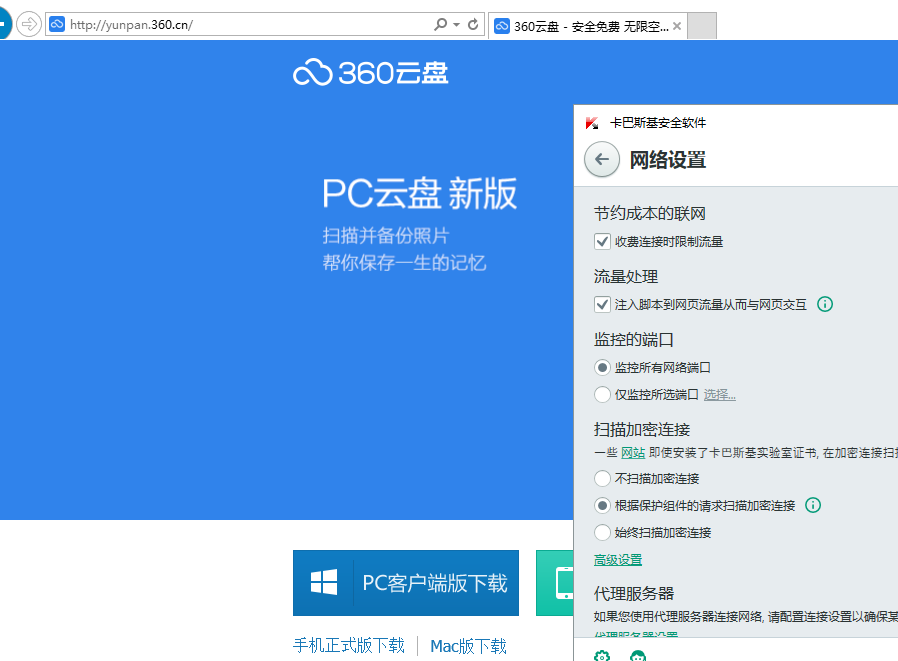The height and width of the screenshot is (661, 898).
Task: Click Mac版下载 link
Action: click(468, 646)
